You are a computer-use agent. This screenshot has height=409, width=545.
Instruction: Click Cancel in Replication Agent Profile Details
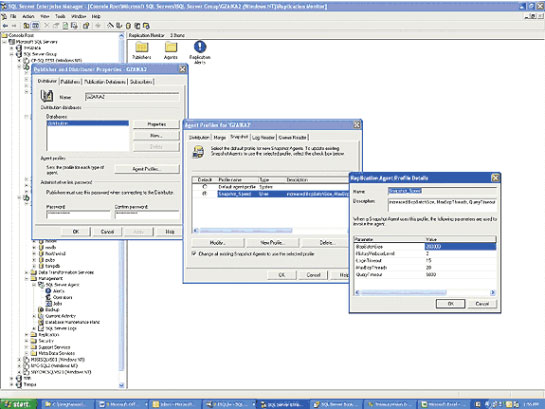482,304
